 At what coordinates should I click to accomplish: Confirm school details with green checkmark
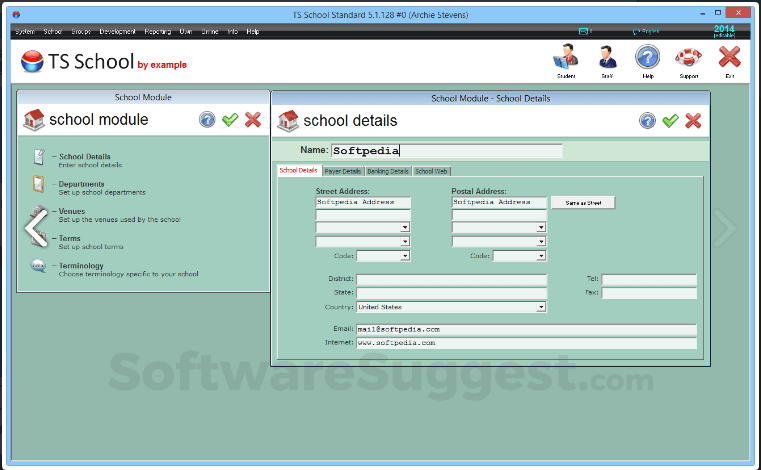670,120
